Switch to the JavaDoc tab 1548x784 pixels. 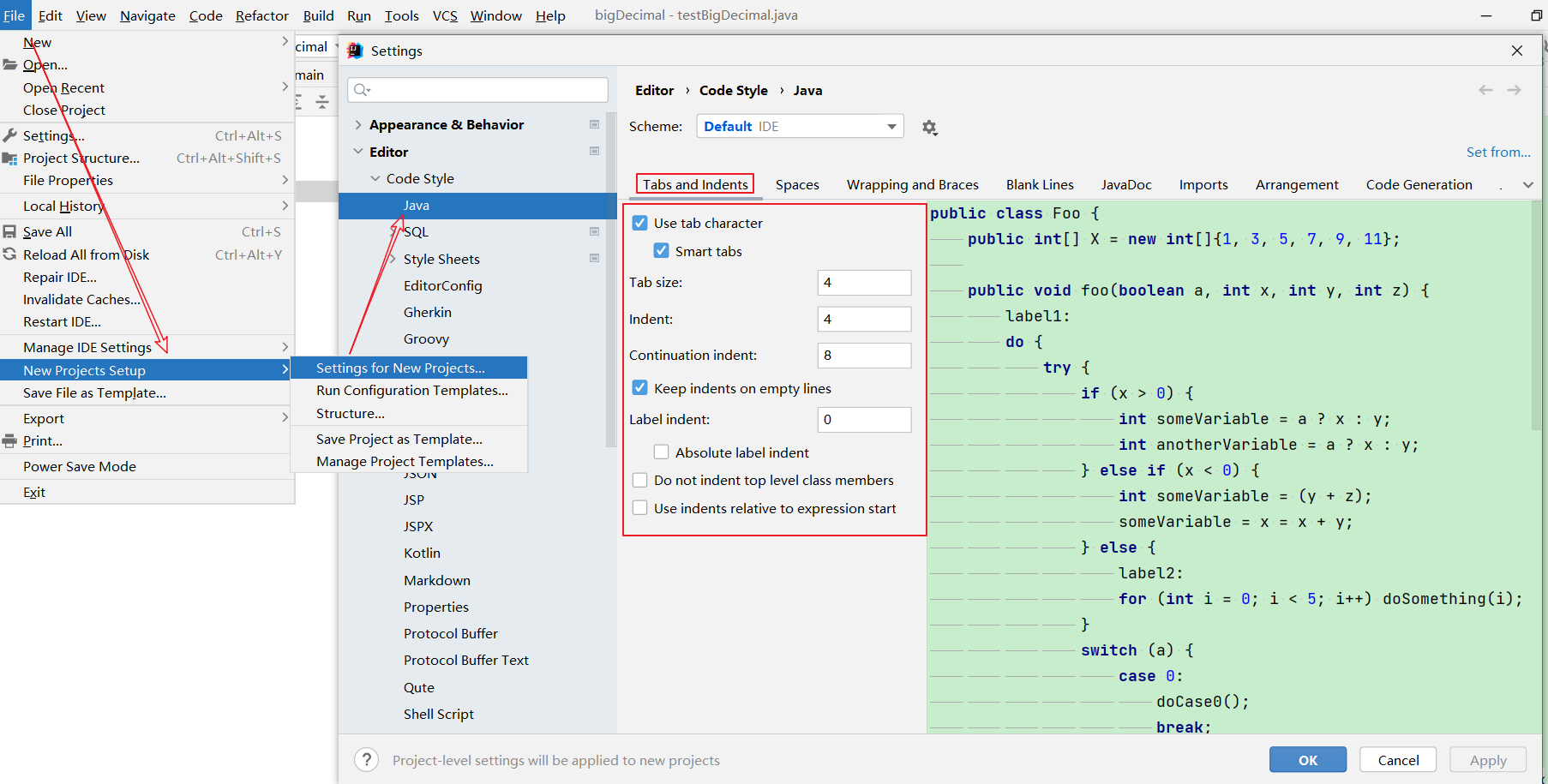[x=1126, y=185]
